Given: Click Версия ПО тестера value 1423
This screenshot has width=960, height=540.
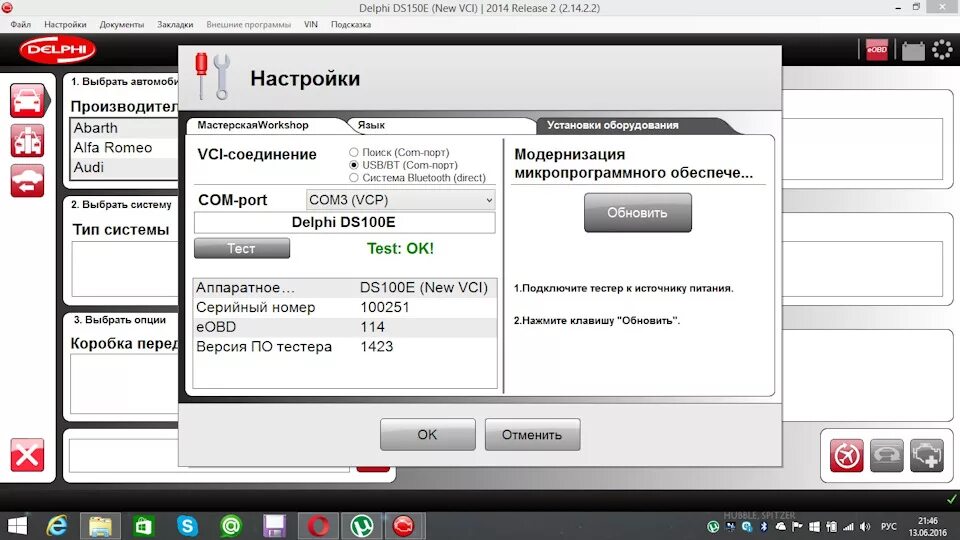Looking at the screenshot, I should (x=377, y=347).
